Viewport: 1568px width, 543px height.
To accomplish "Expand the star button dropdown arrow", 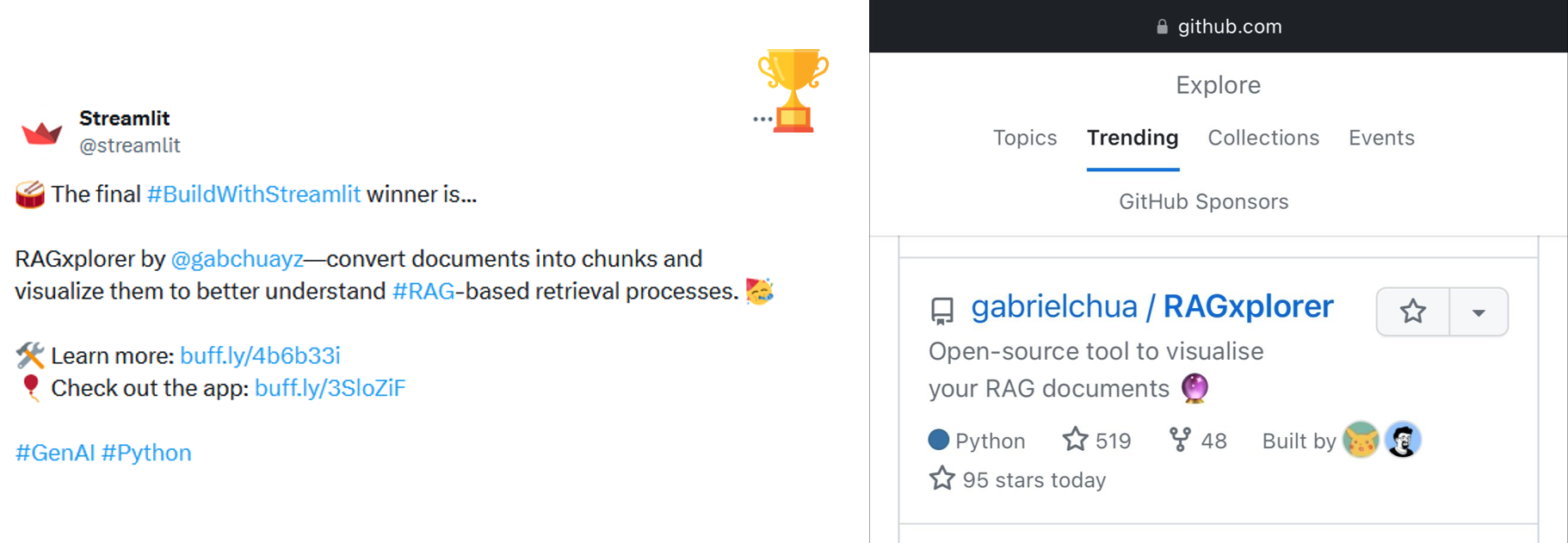I will (x=1478, y=312).
